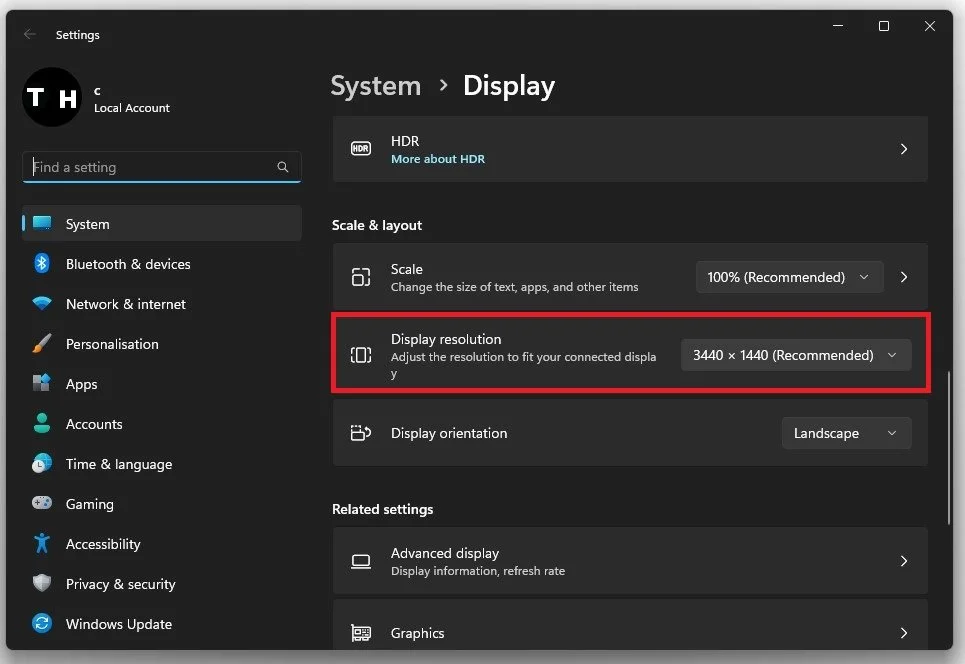Open Advanced display chevron
This screenshot has height=664, width=965.
click(903, 561)
